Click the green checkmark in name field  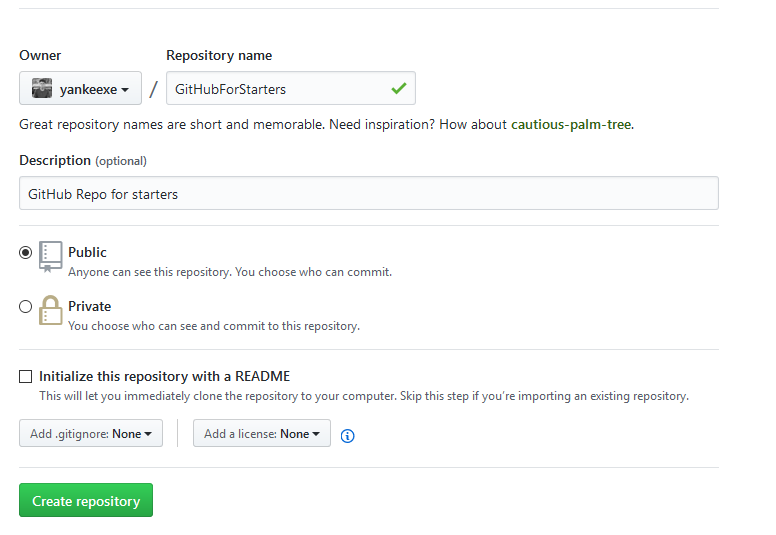pyautogui.click(x=399, y=88)
